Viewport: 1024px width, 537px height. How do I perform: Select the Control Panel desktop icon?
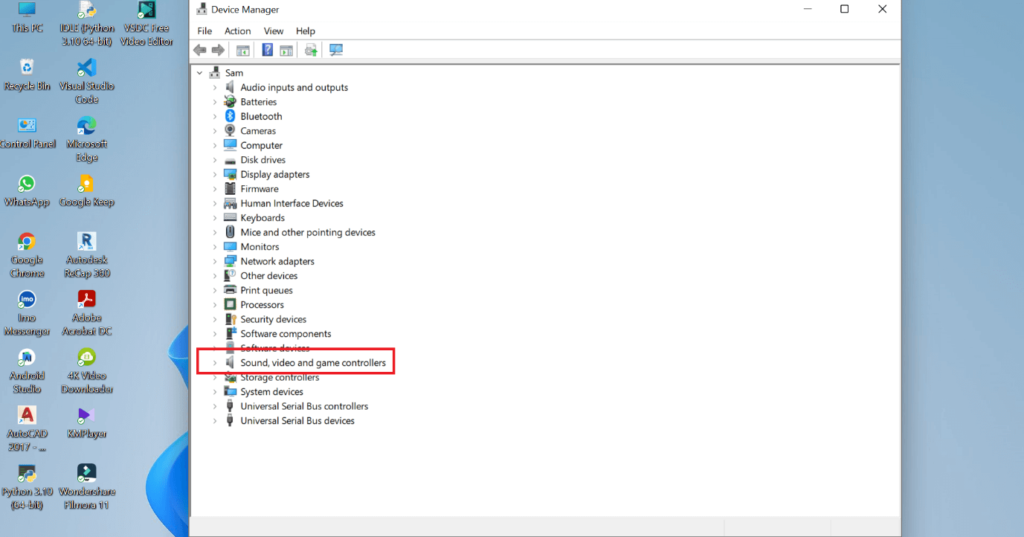click(x=27, y=133)
